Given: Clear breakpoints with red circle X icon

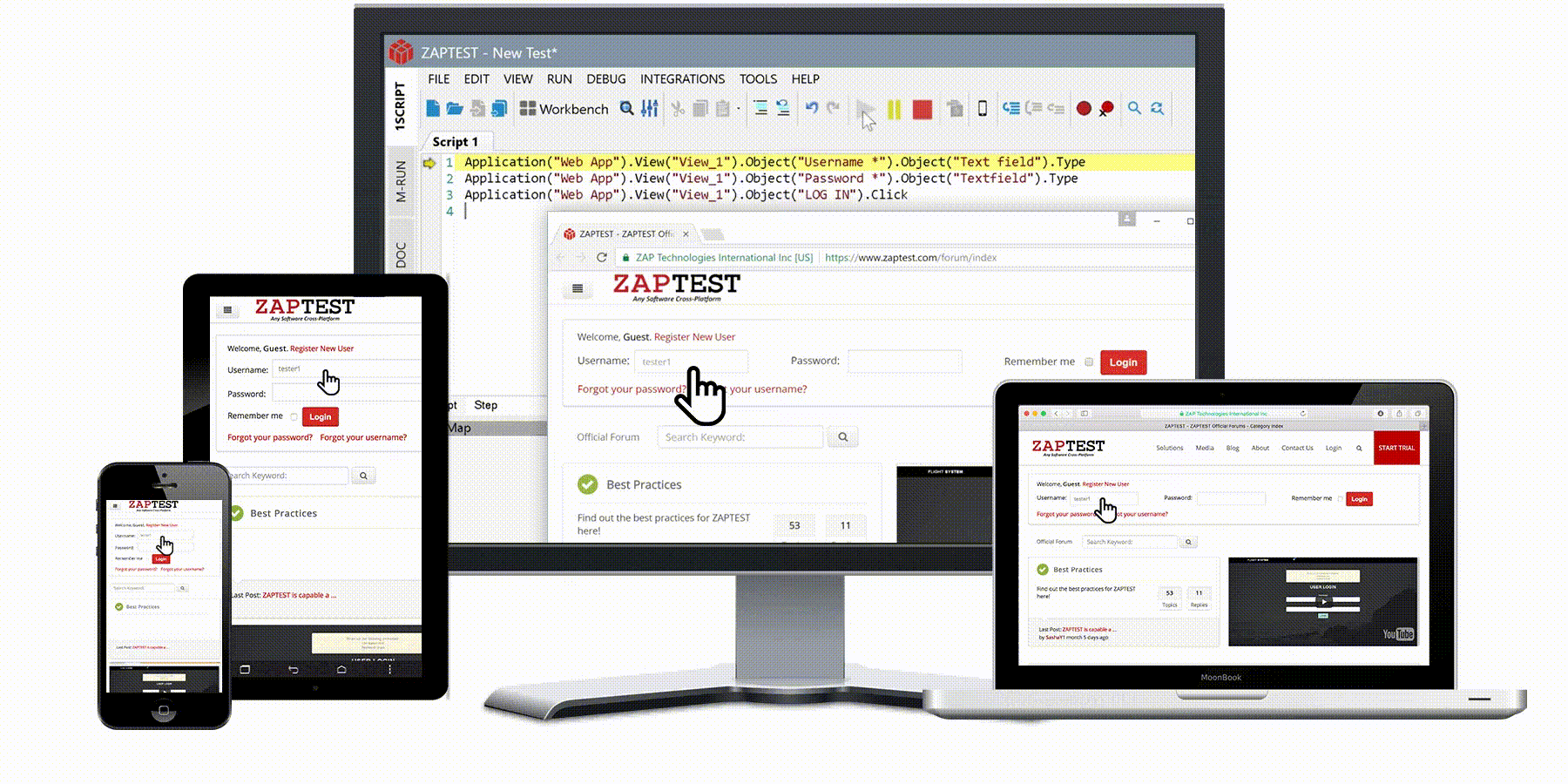Looking at the screenshot, I should click(x=1106, y=109).
